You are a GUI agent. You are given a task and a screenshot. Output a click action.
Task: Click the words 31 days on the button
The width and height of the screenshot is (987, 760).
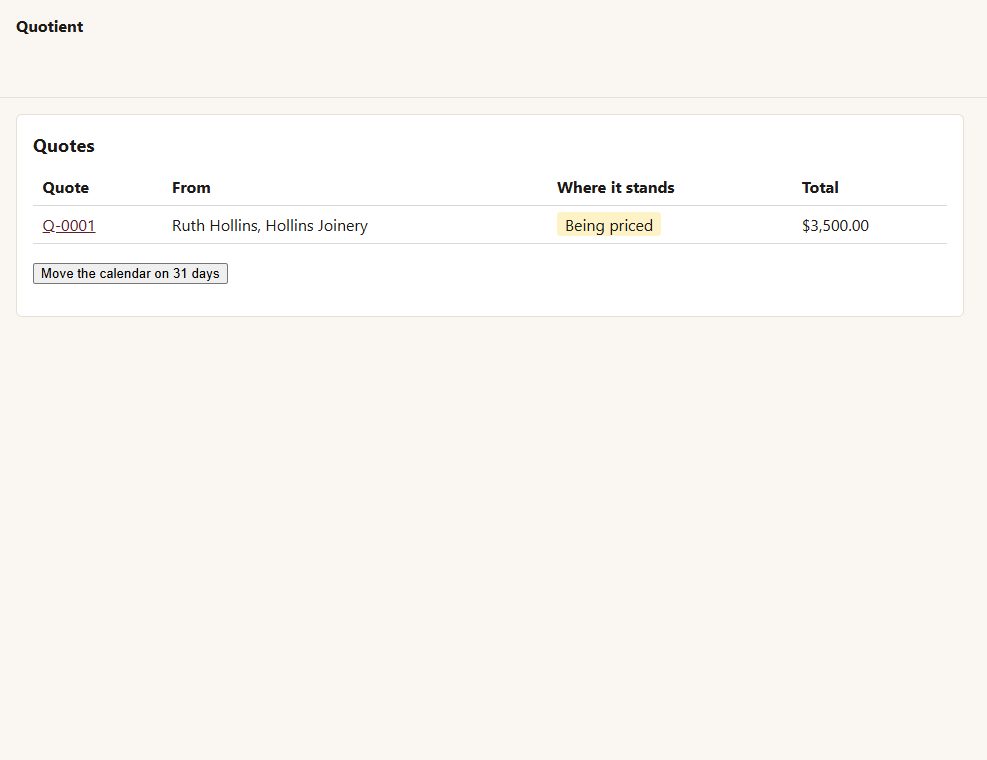(196, 273)
